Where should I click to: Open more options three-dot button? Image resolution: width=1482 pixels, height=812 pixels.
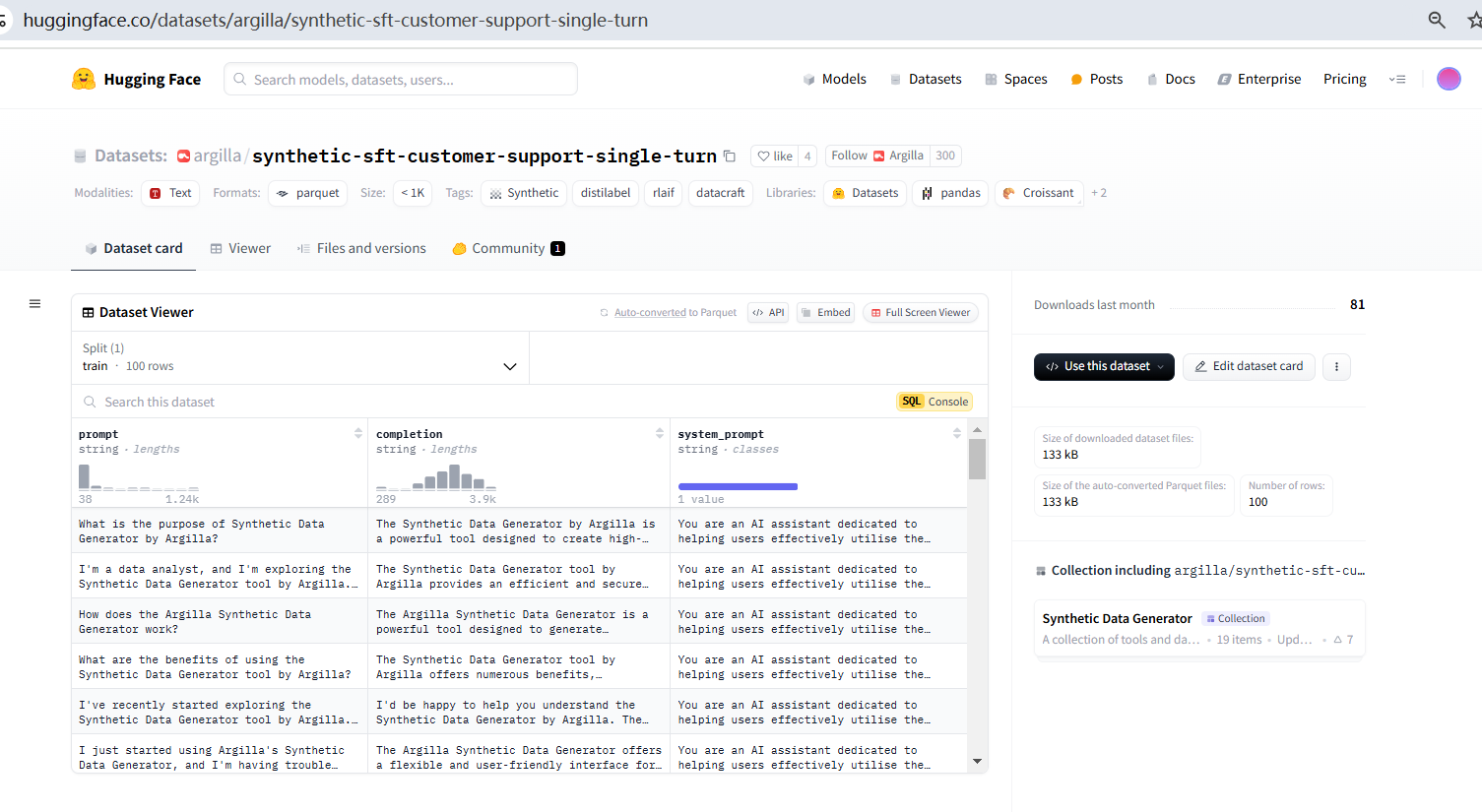[x=1336, y=366]
